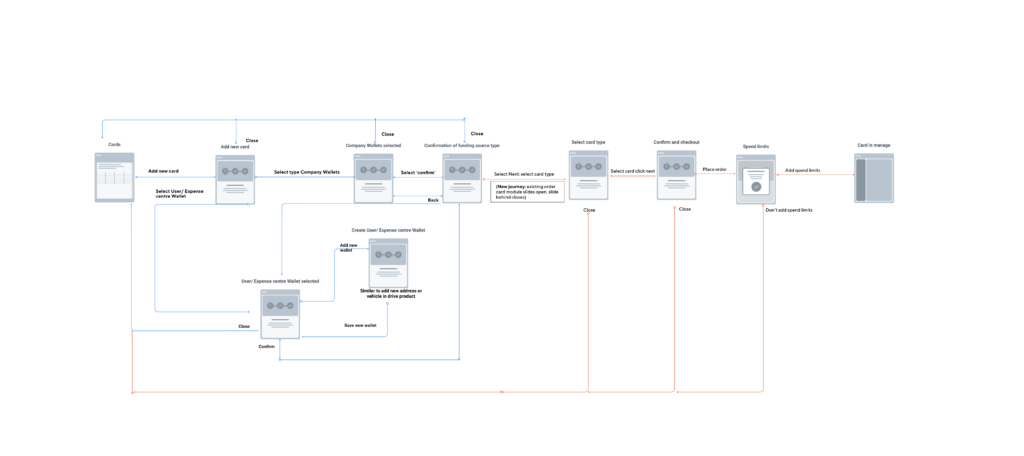1024x456 pixels.
Task: Click the Select card type wireframe
Action: pos(588,176)
